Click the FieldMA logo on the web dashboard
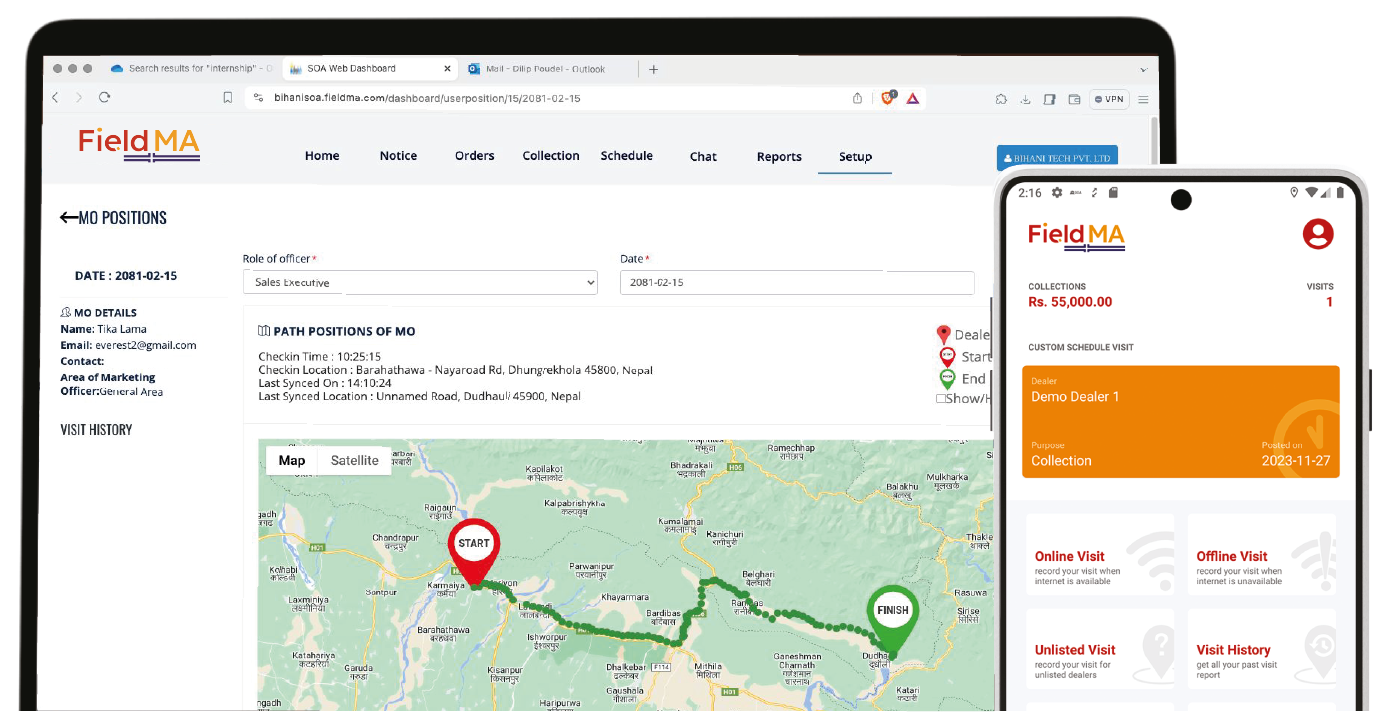The image size is (1391, 712). click(139, 143)
